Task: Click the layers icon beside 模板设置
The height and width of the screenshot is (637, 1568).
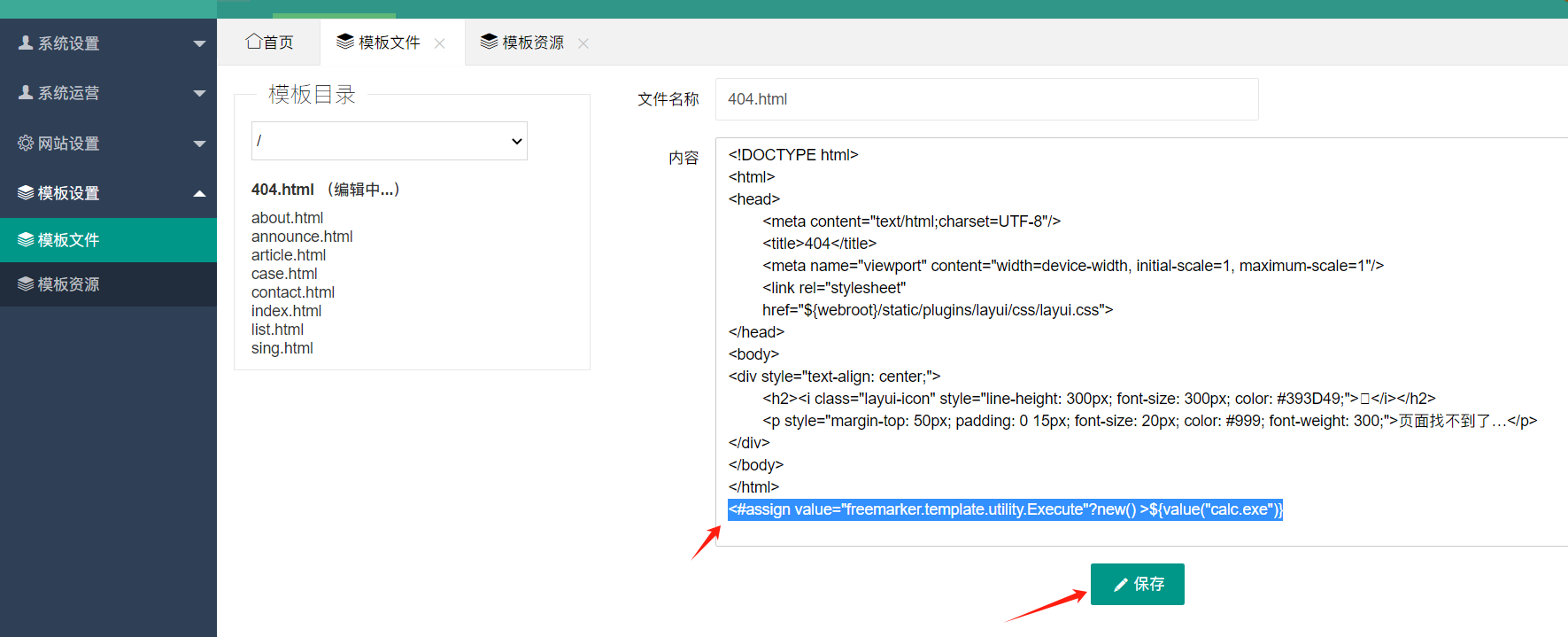Action: [x=26, y=192]
